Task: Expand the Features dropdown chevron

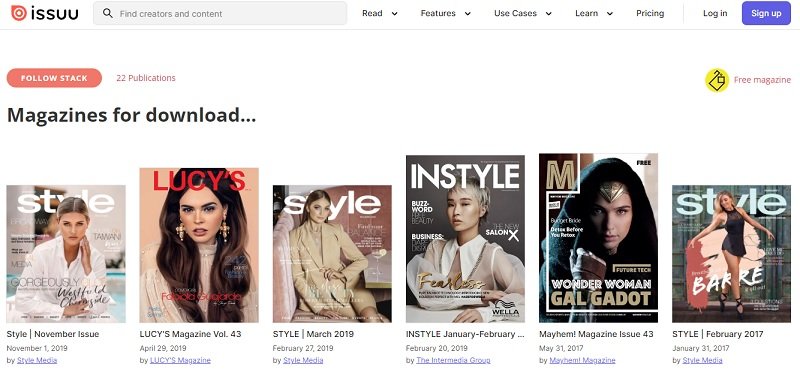Action: pos(467,14)
